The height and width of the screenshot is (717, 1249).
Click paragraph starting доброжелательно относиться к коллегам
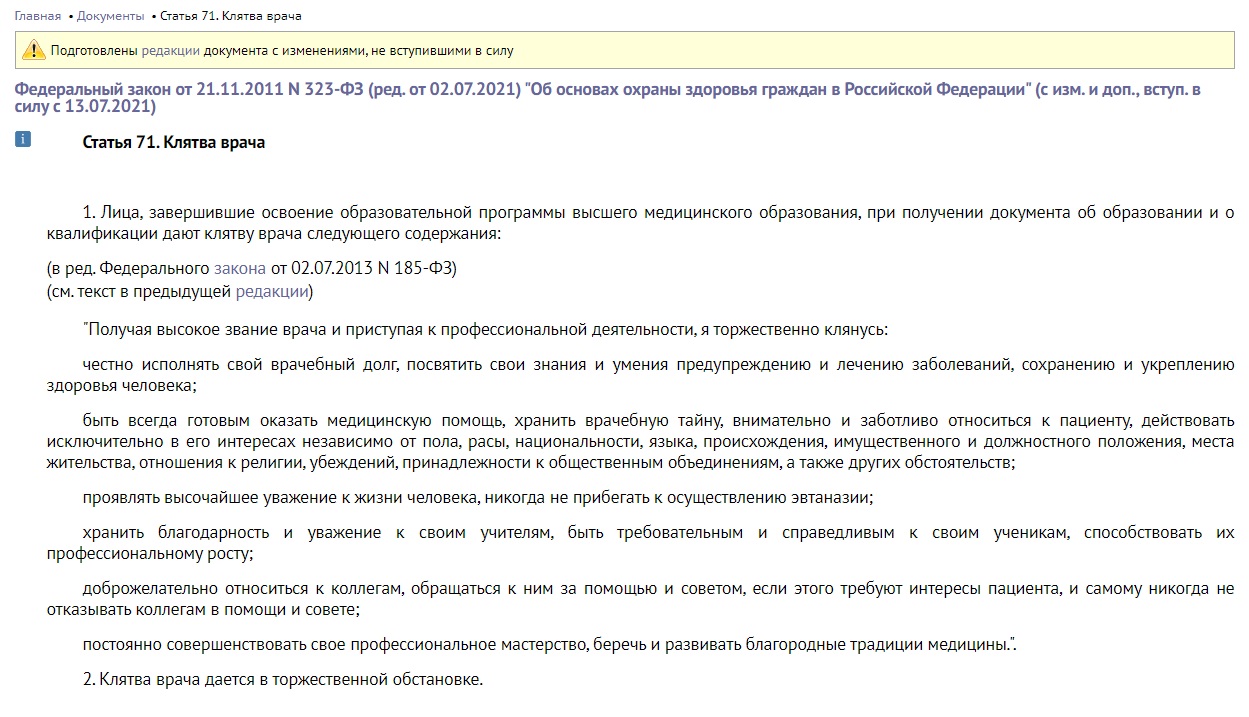click(x=640, y=598)
